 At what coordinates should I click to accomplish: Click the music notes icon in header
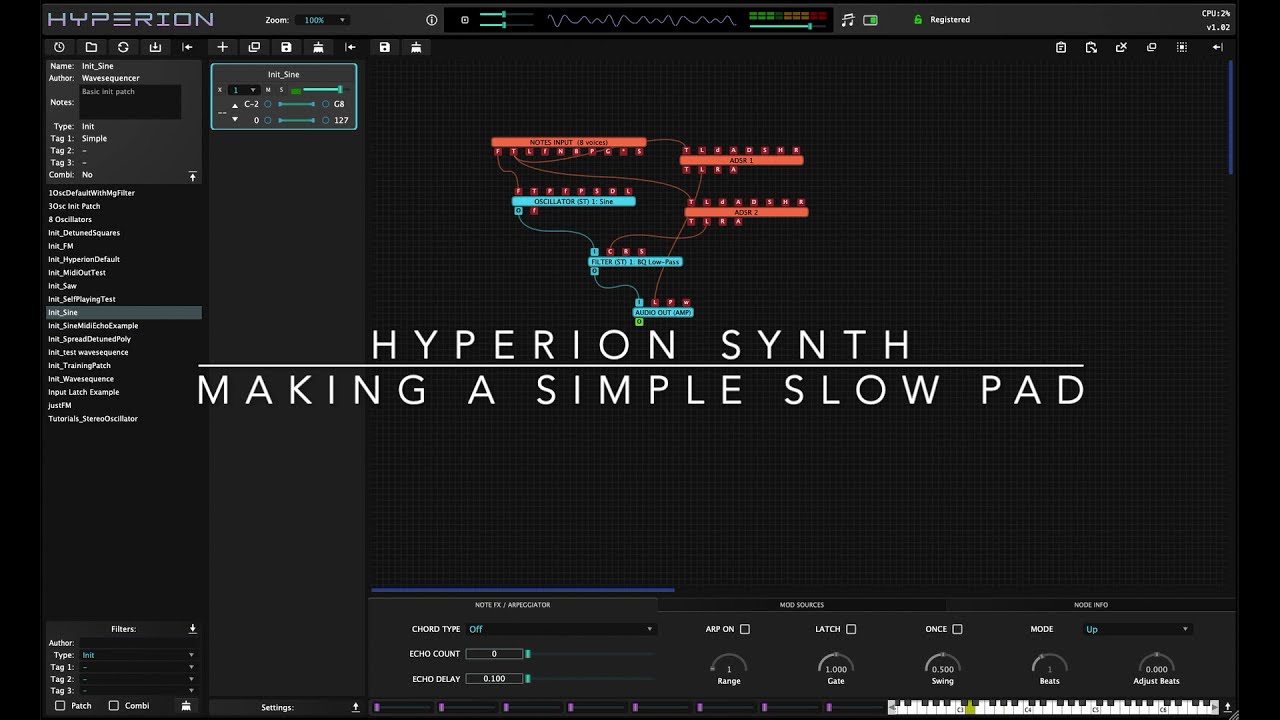point(848,20)
